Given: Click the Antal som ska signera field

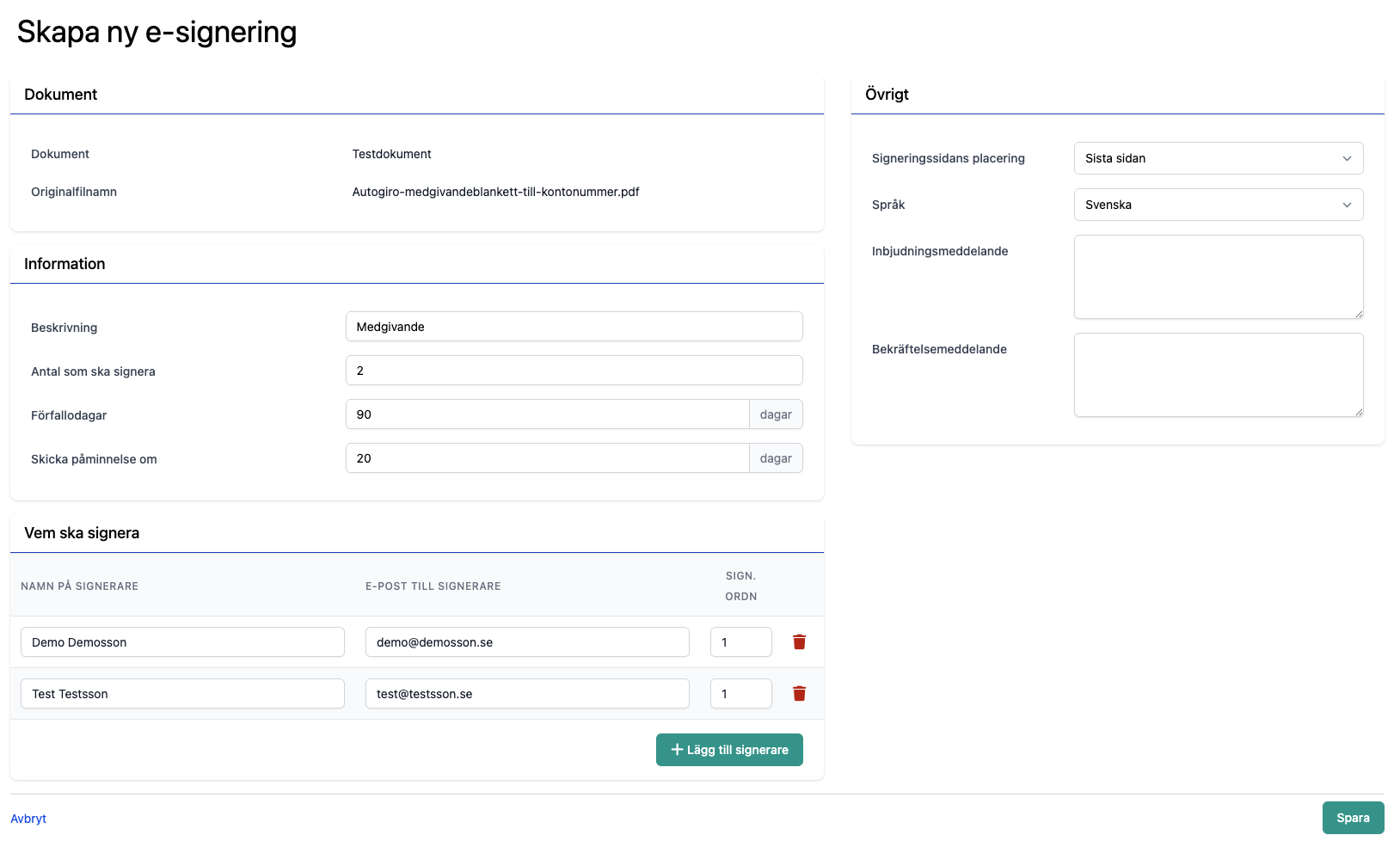Looking at the screenshot, I should [574, 371].
